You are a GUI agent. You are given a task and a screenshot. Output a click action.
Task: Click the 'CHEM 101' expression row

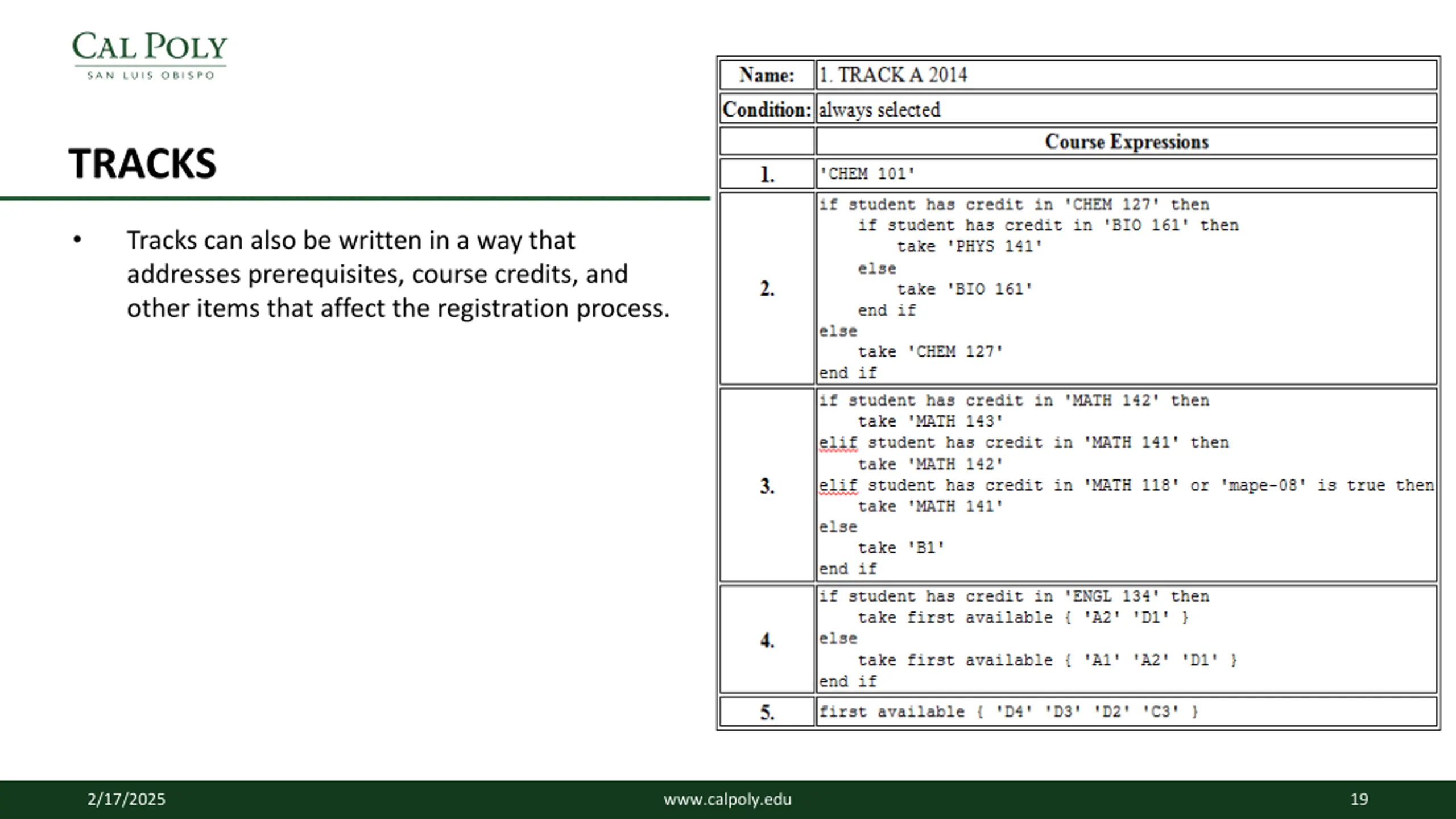click(1127, 174)
